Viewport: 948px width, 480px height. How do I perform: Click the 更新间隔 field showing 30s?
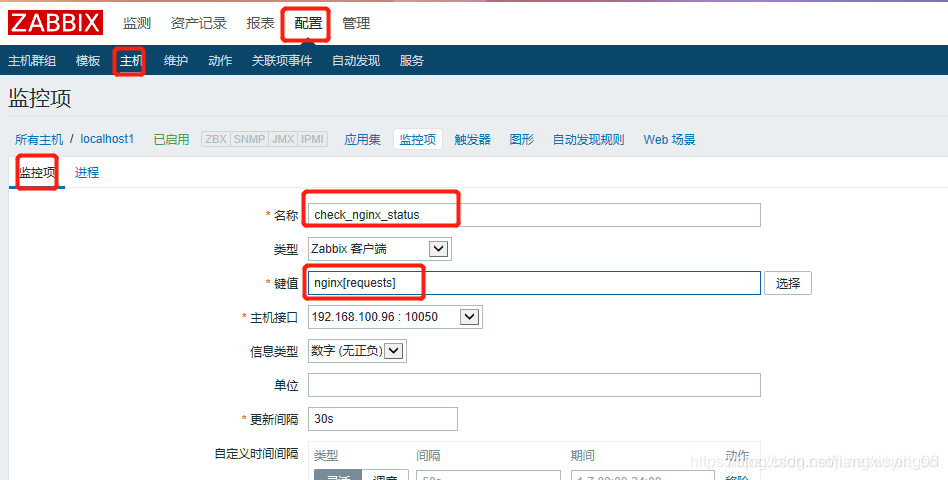(383, 419)
